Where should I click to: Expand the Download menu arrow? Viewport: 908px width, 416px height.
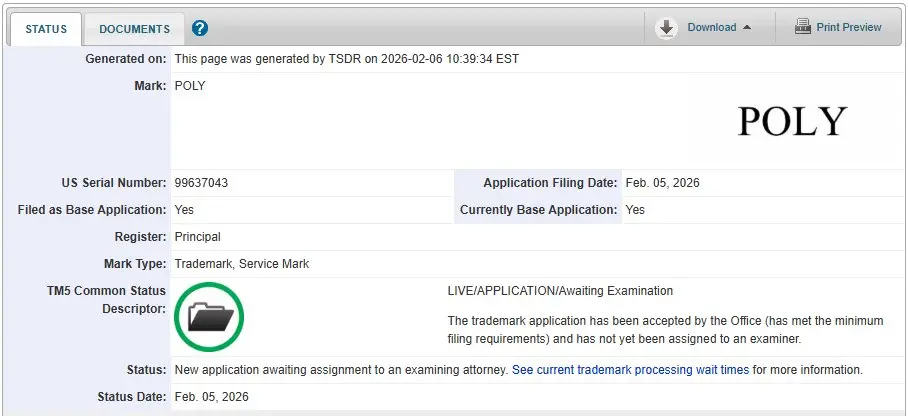pyautogui.click(x=747, y=27)
